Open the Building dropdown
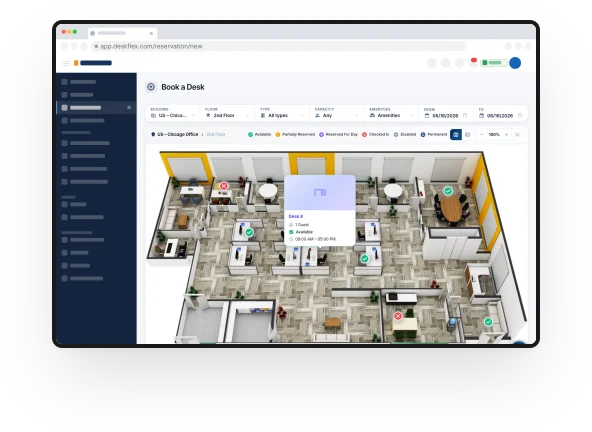 tap(173, 113)
